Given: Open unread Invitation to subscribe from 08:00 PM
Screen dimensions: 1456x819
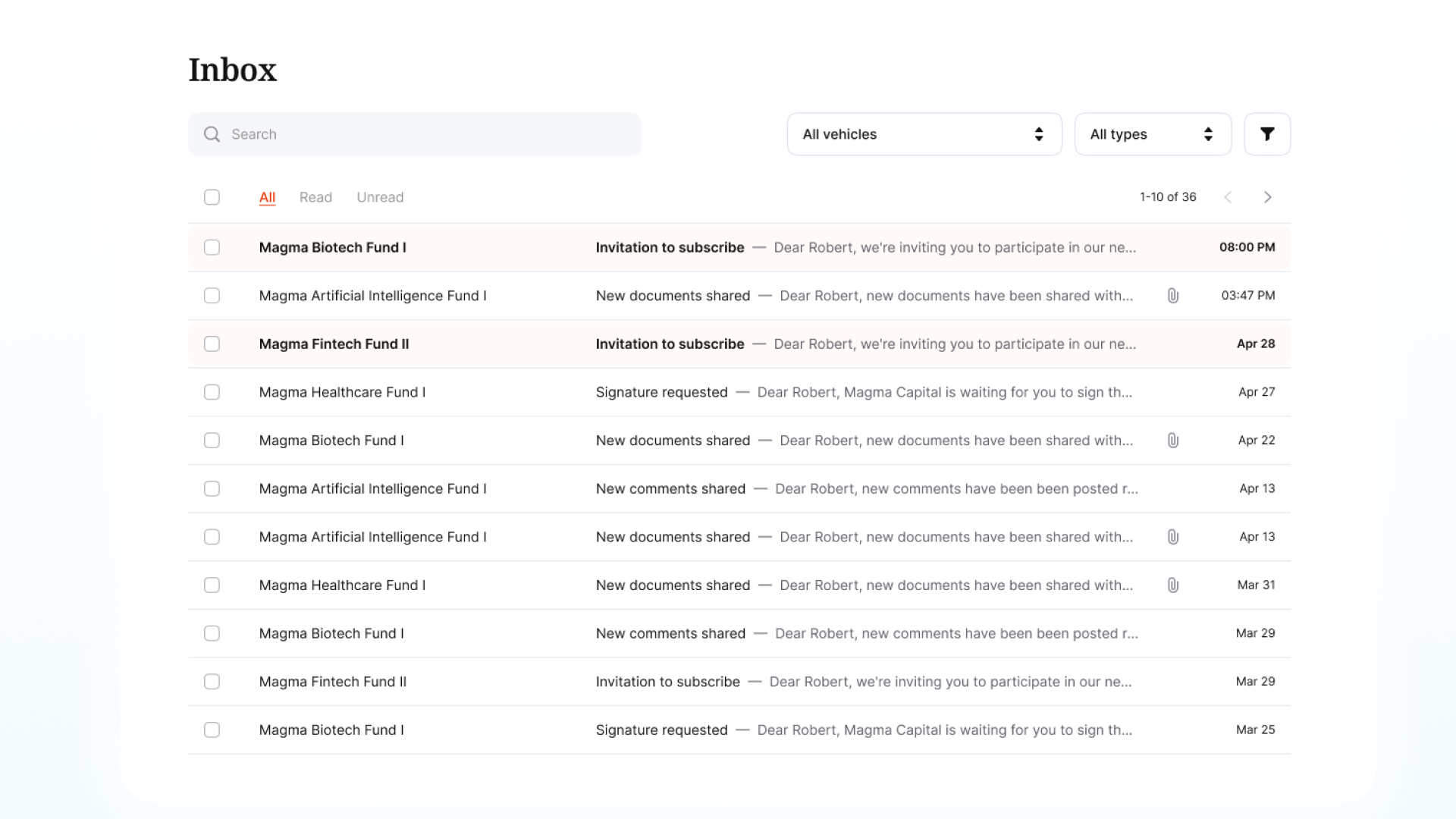Looking at the screenshot, I should 739,247.
